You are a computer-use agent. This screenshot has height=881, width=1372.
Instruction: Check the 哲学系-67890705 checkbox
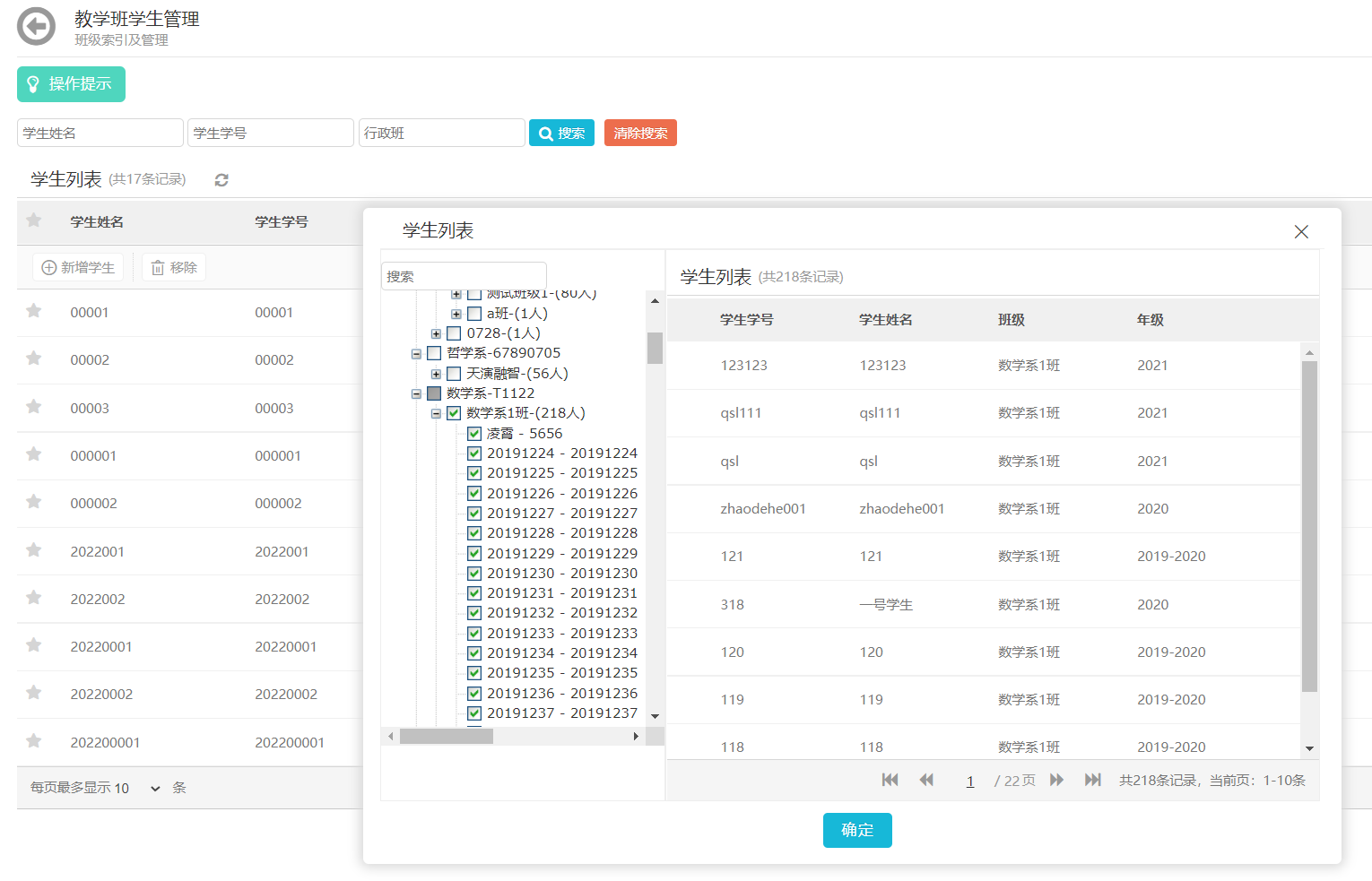coord(434,353)
